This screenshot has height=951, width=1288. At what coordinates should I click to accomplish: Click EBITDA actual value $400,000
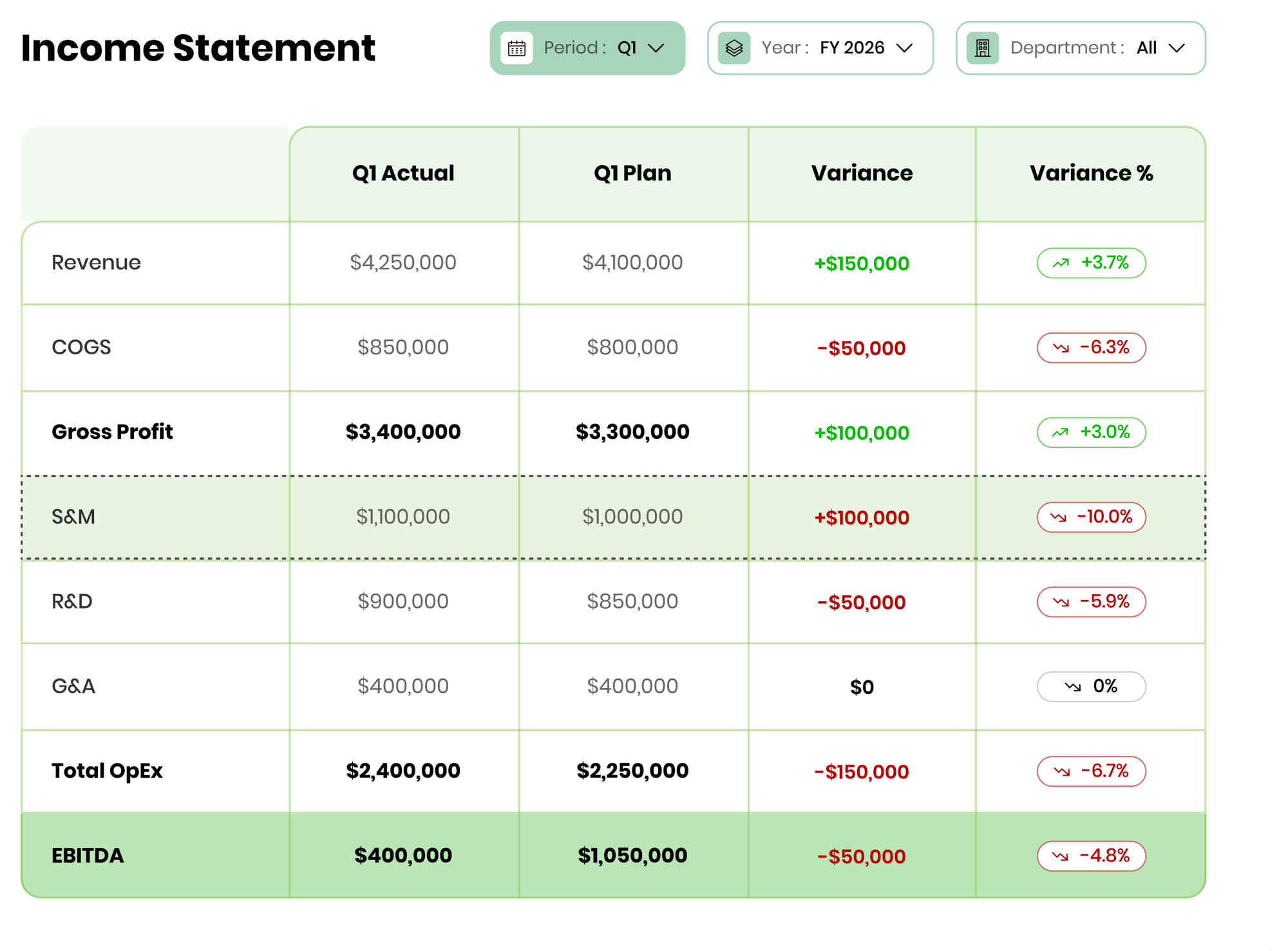click(x=403, y=856)
